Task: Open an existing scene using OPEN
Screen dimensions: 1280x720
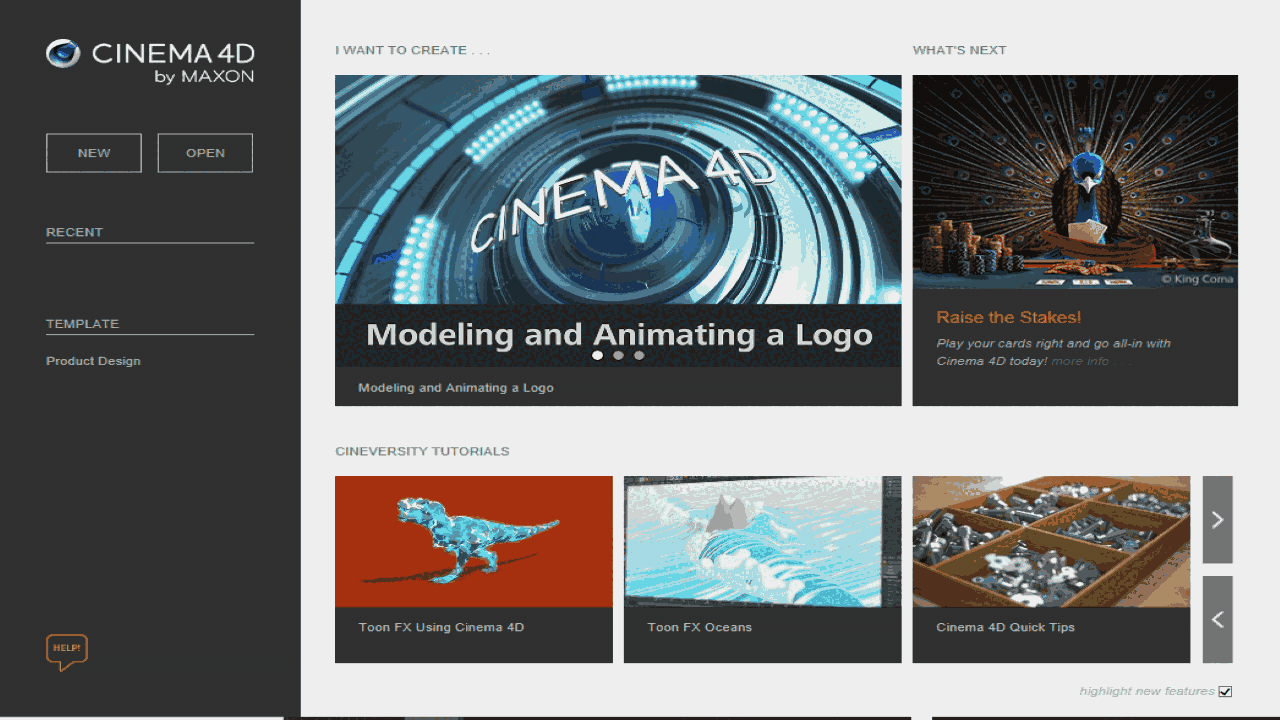Action: point(205,152)
